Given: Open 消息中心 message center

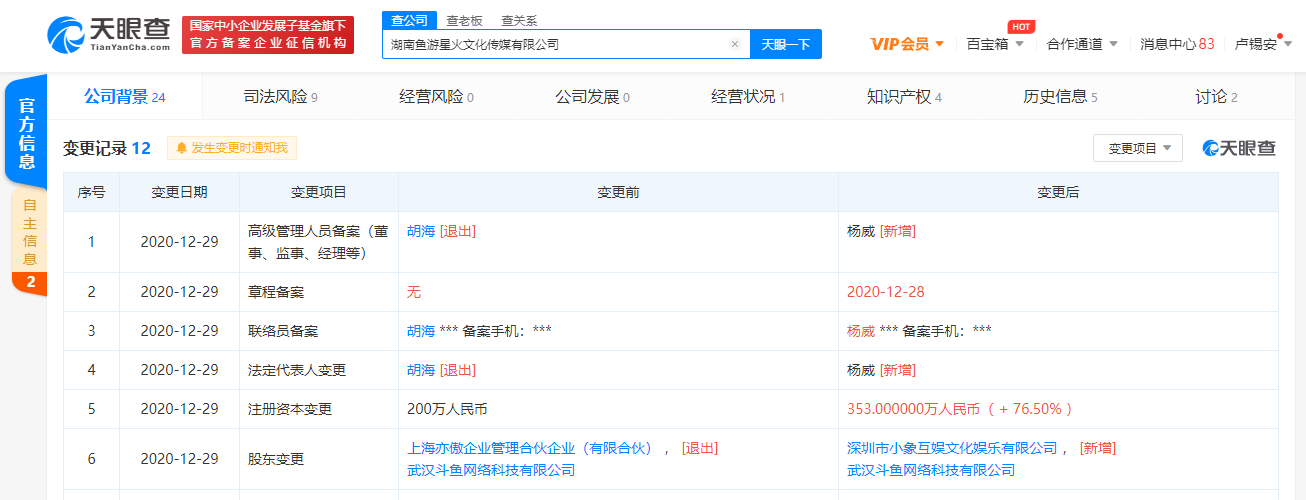Looking at the screenshot, I should 1177,44.
